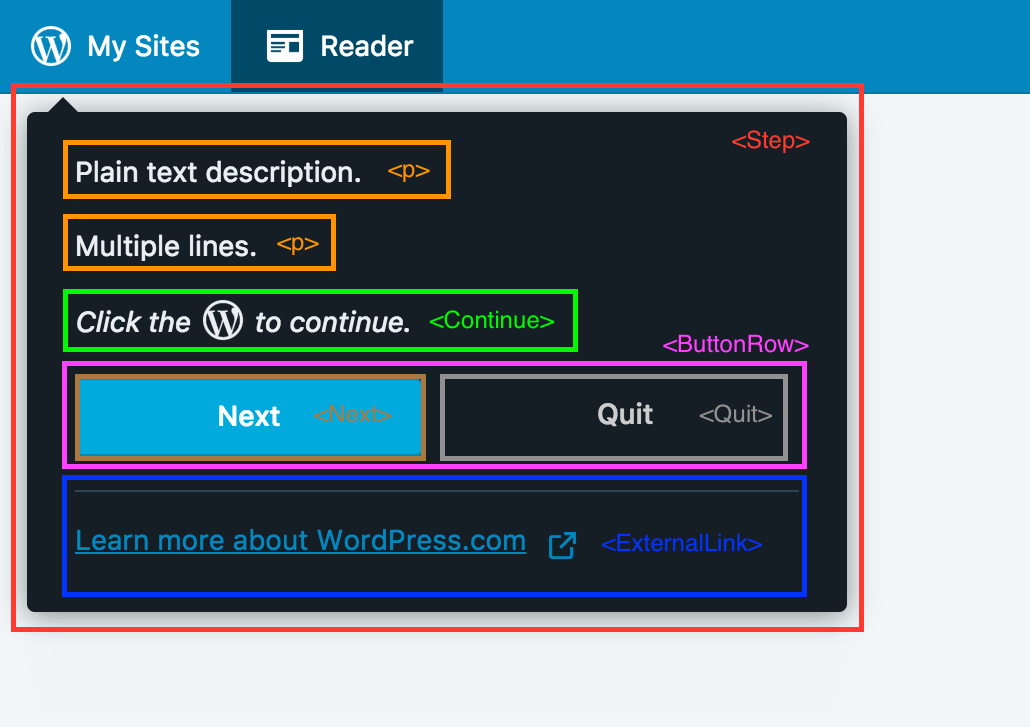This screenshot has width=1030, height=727.
Task: Click the pink <ButtonRow> annotation label
Action: pos(735,345)
